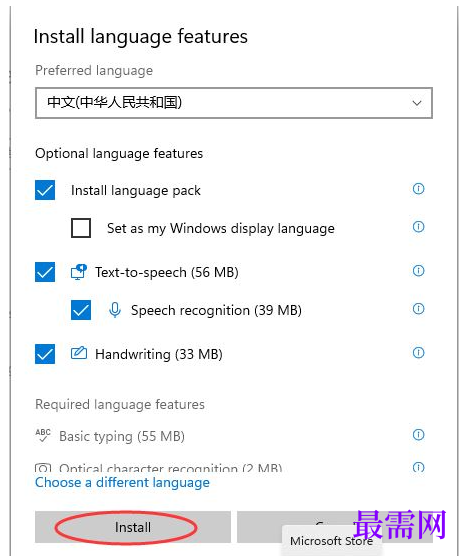Viewport: 465px width, 556px height.
Task: View info for Speech recognition feature
Action: click(x=418, y=309)
